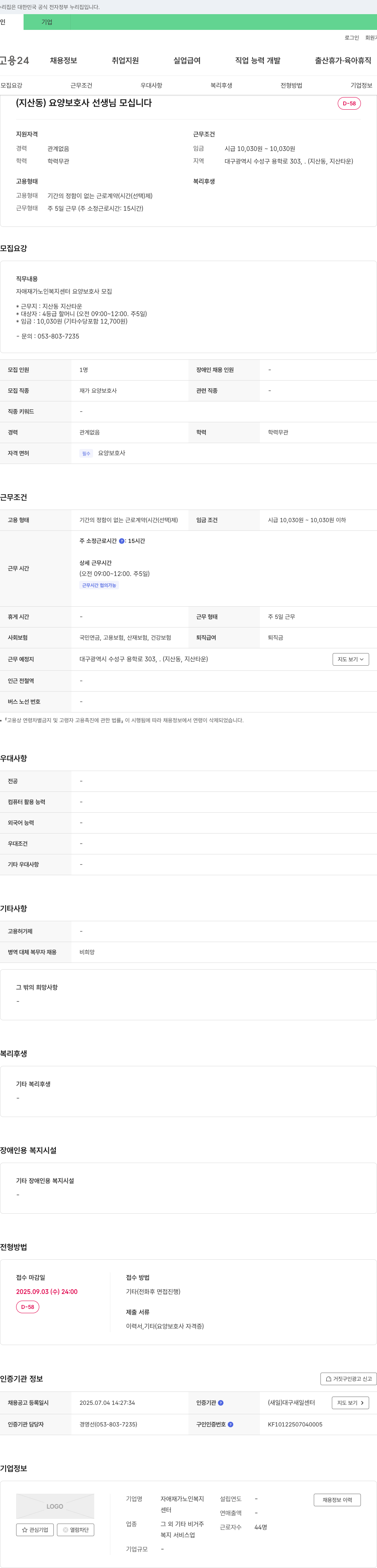Open the 실업급여 menu

[187, 60]
